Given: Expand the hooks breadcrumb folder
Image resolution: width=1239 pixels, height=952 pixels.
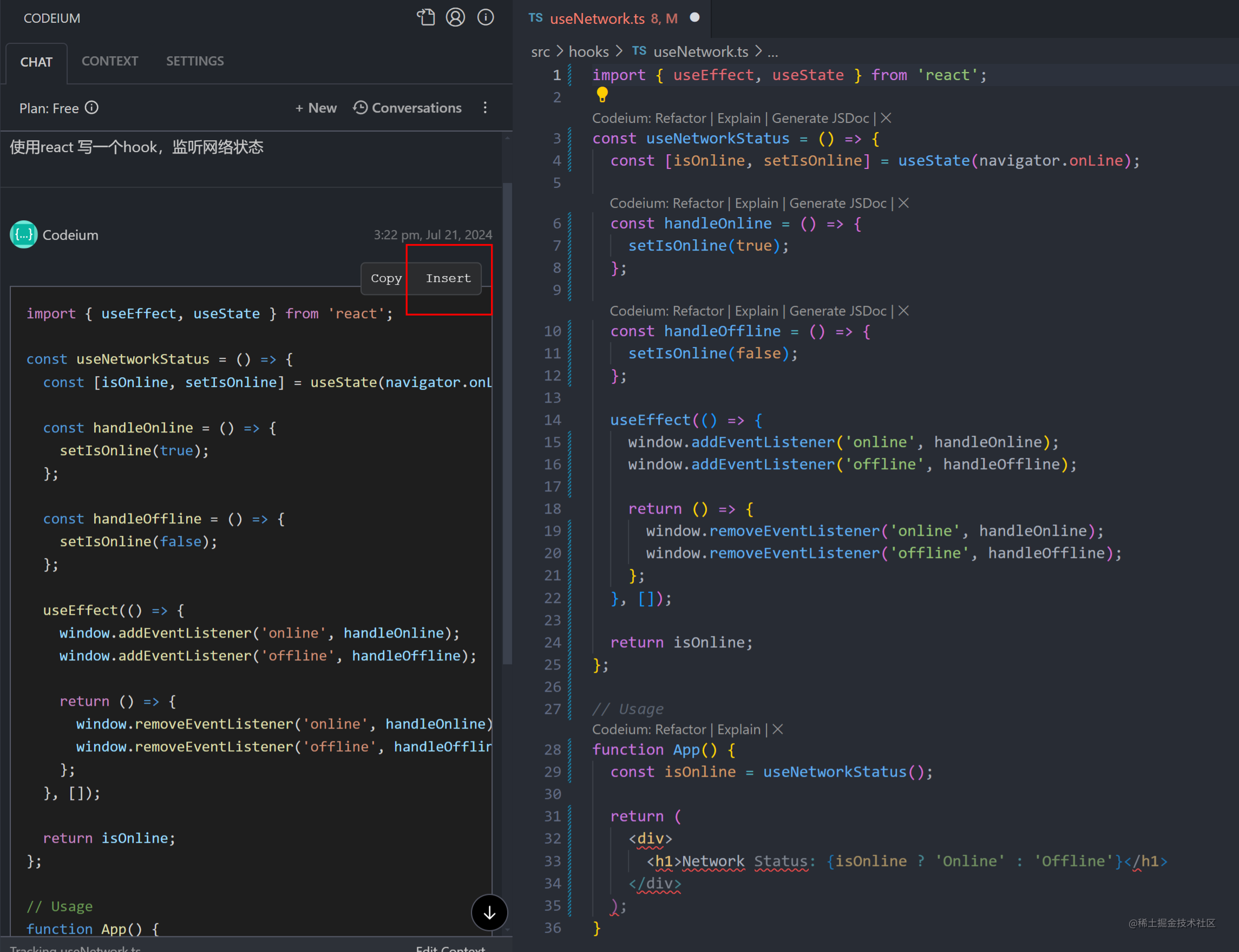Looking at the screenshot, I should [588, 51].
